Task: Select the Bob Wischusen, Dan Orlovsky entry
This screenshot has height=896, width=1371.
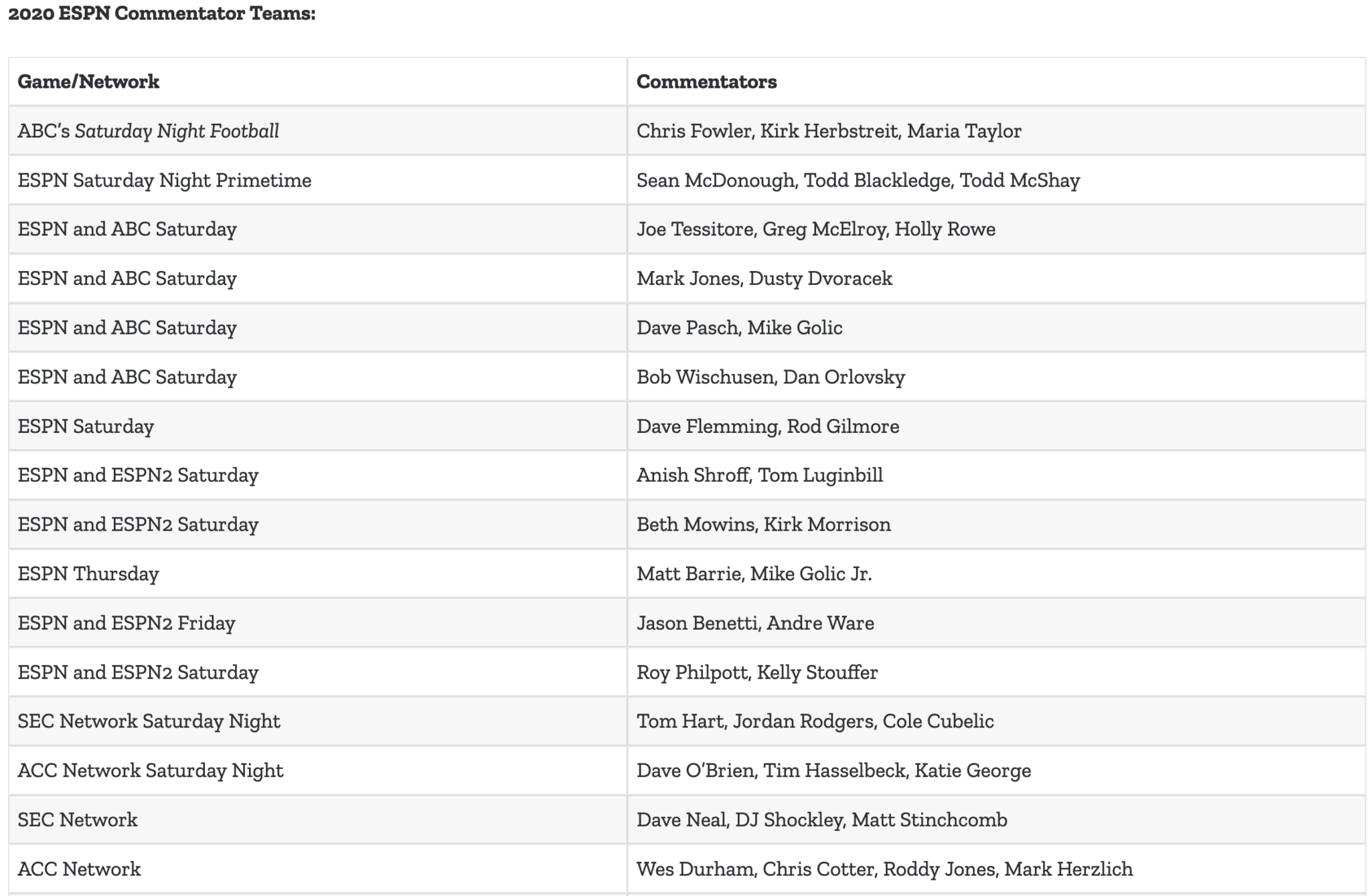Action: (x=771, y=377)
